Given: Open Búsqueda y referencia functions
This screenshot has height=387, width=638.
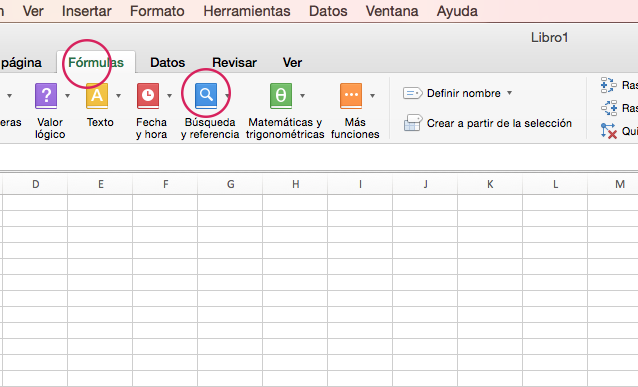Looking at the screenshot, I should 206,96.
